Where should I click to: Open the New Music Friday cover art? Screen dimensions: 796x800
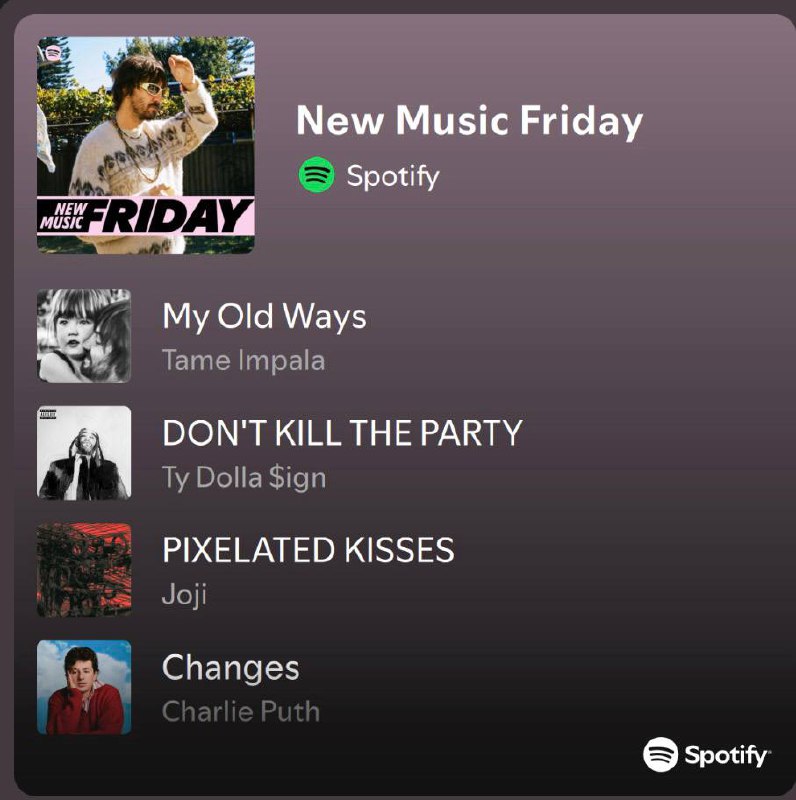[146, 145]
